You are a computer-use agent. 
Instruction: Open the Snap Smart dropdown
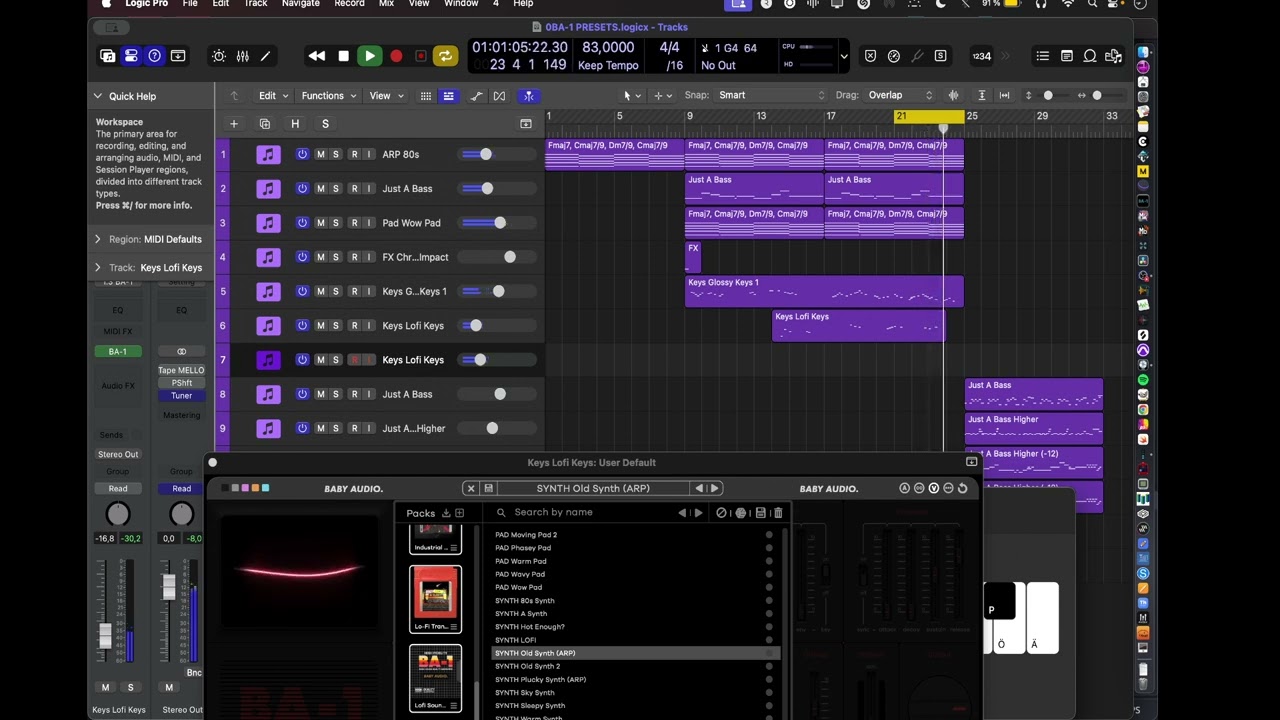[x=770, y=95]
